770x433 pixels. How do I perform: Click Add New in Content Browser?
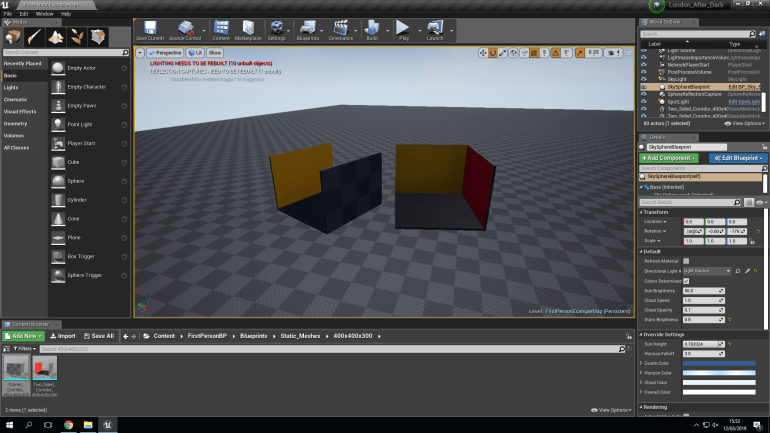(x=24, y=336)
